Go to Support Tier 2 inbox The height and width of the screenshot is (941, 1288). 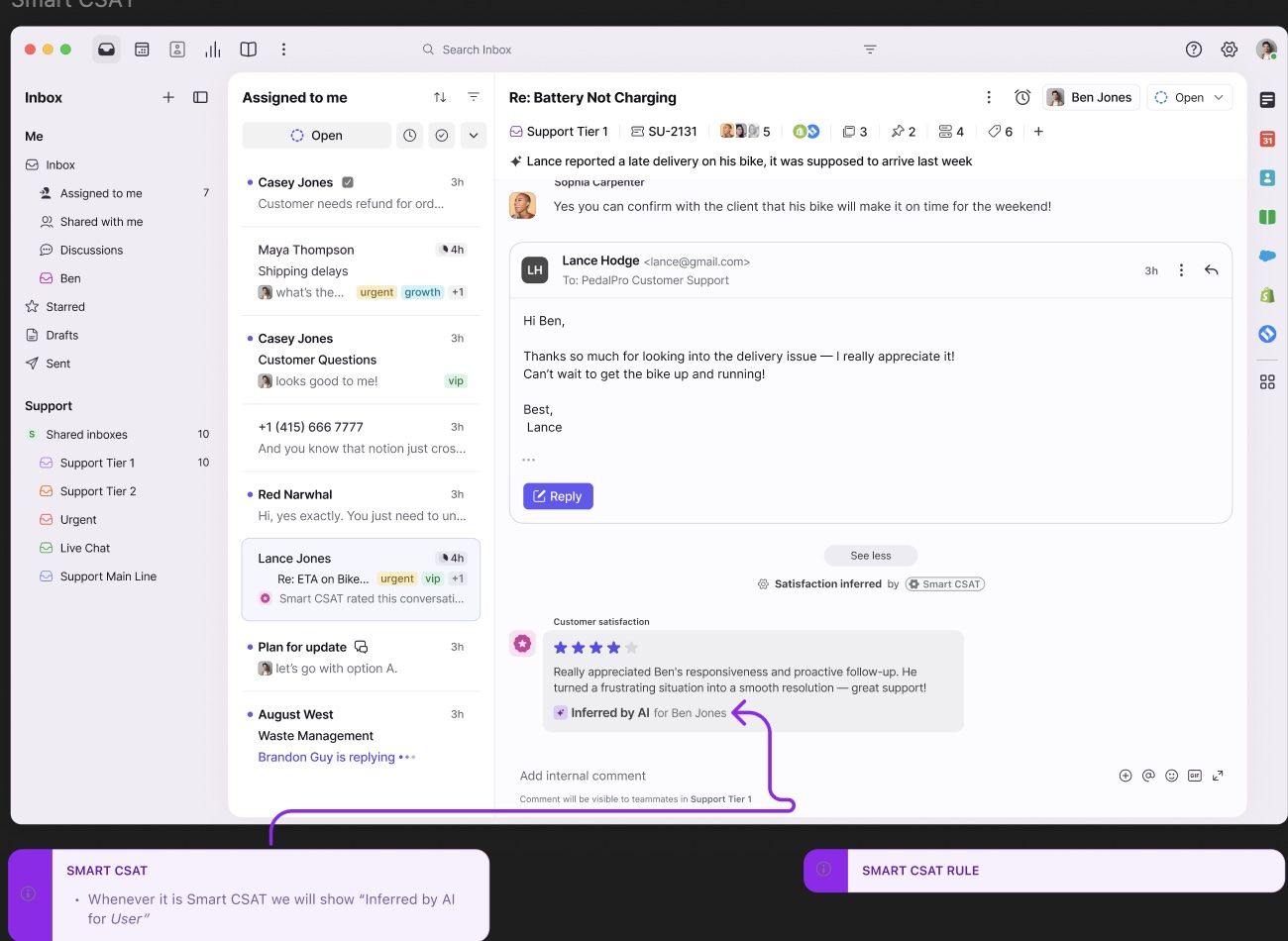tap(98, 491)
